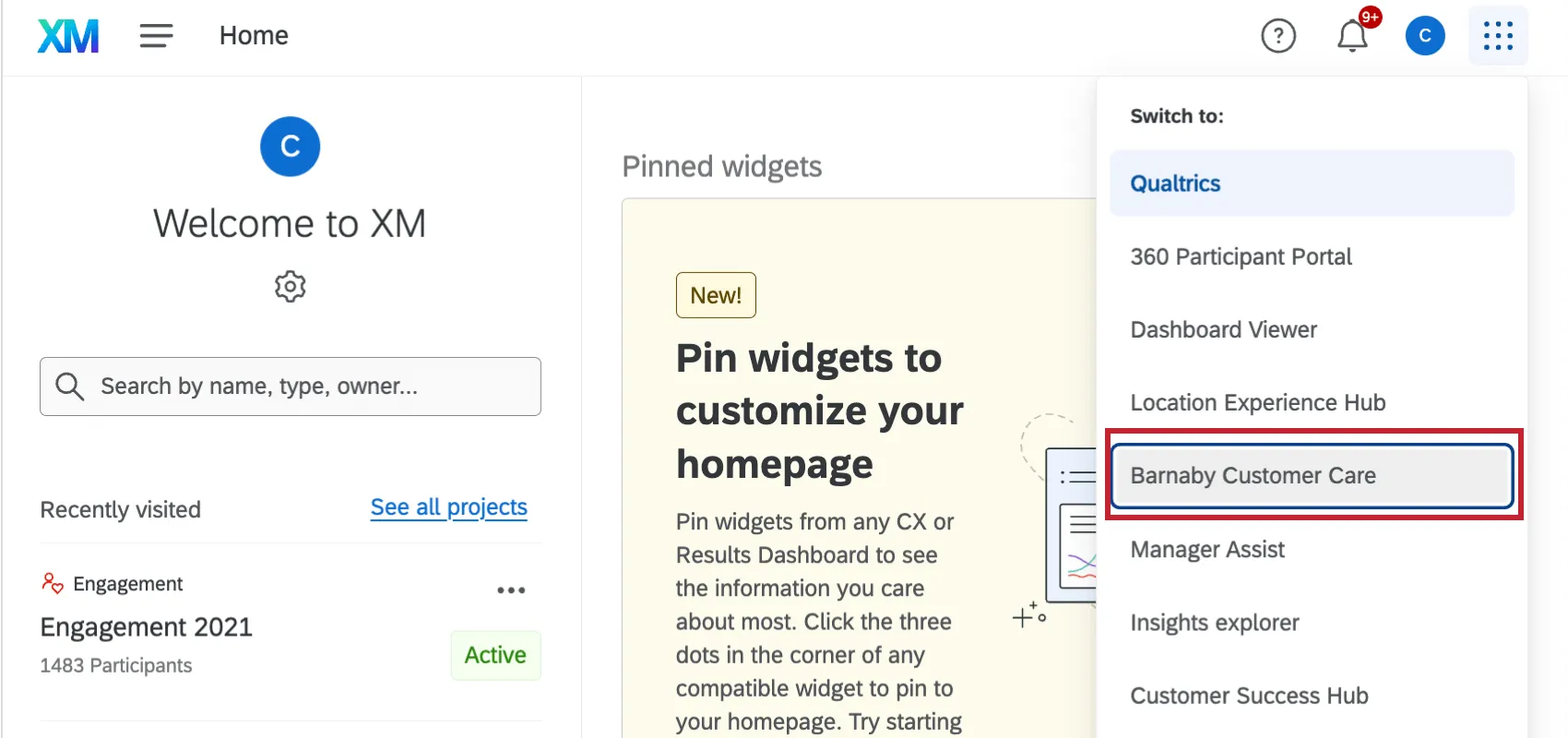Screen dimensions: 1568x738
Task: Open Dashboard Viewer
Action: point(1223,329)
